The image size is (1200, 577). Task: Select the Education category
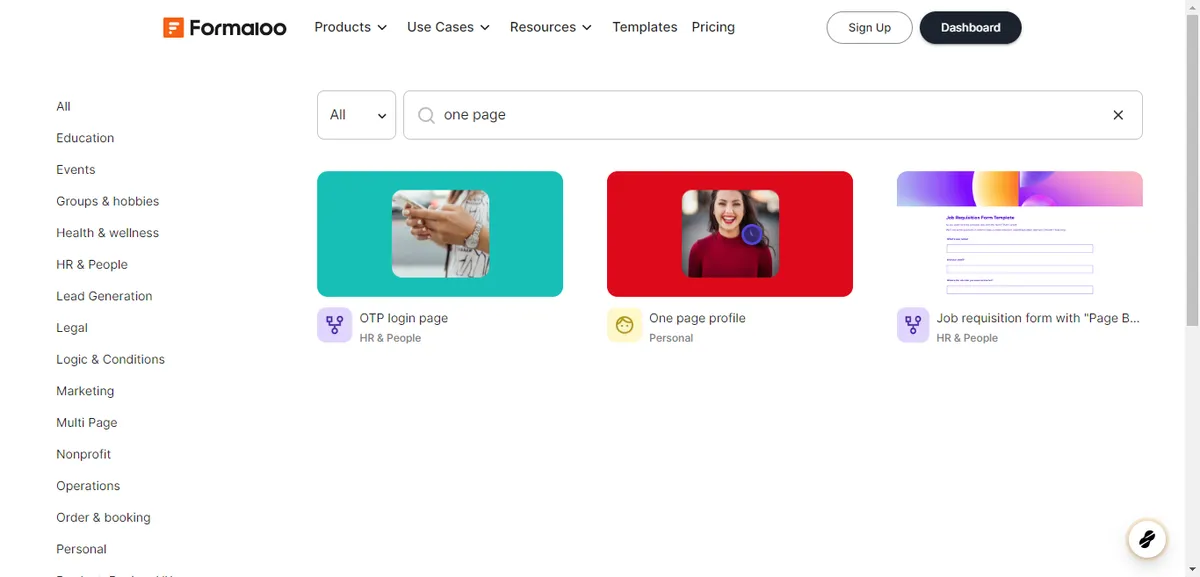pyautogui.click(x=85, y=137)
